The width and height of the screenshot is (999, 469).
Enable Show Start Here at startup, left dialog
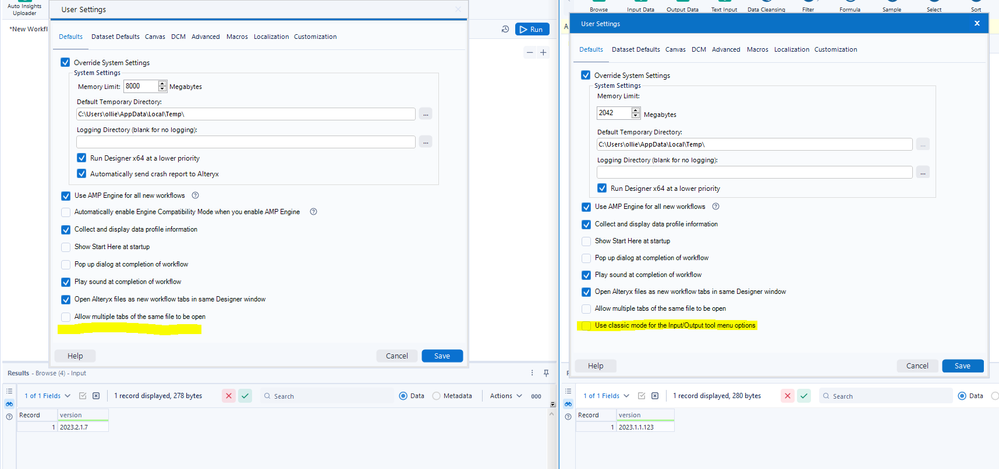point(66,247)
